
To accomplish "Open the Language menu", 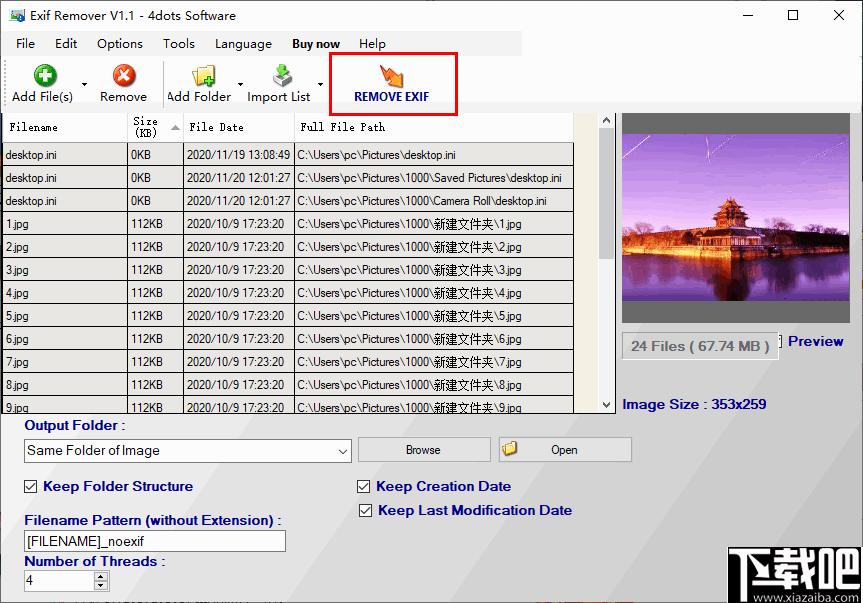I will (x=243, y=43).
